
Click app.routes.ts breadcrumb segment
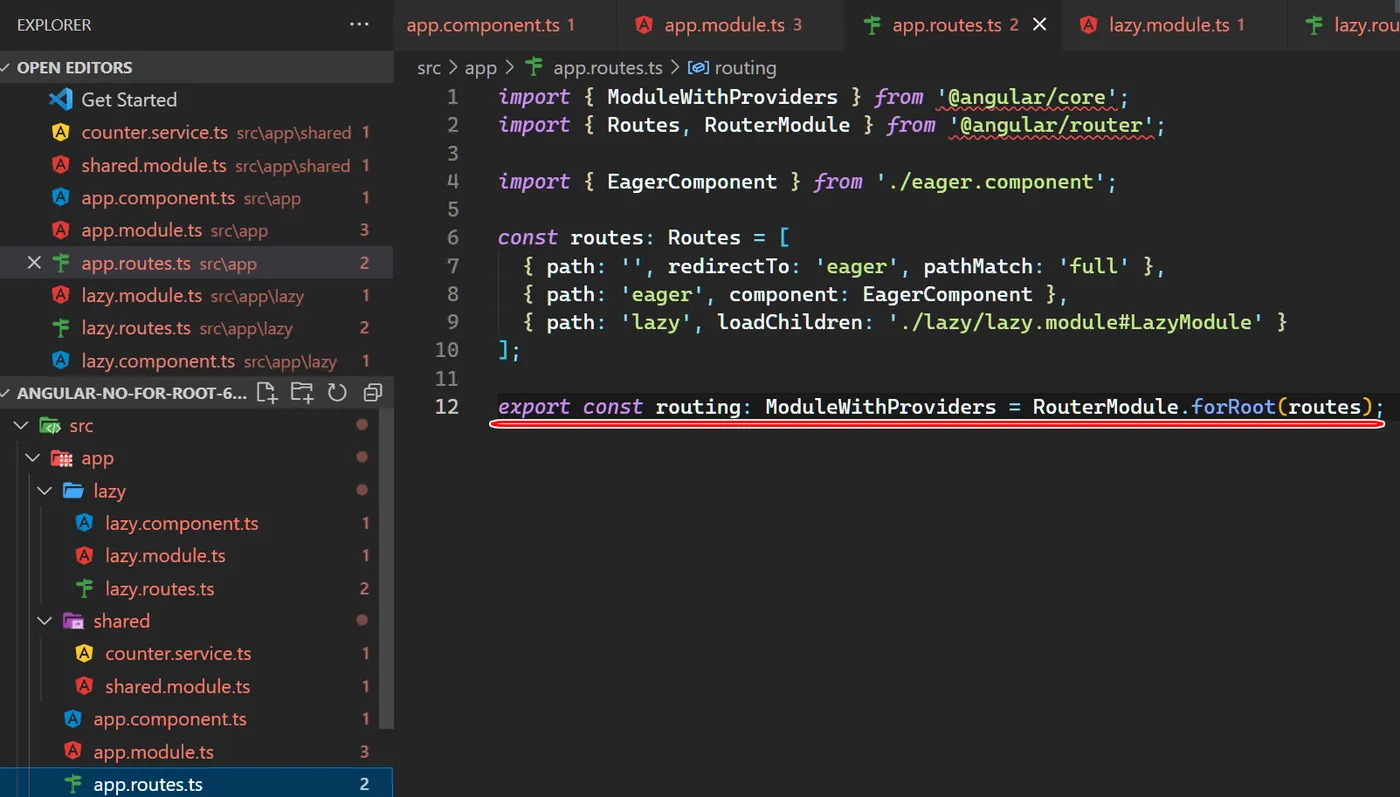[608, 68]
